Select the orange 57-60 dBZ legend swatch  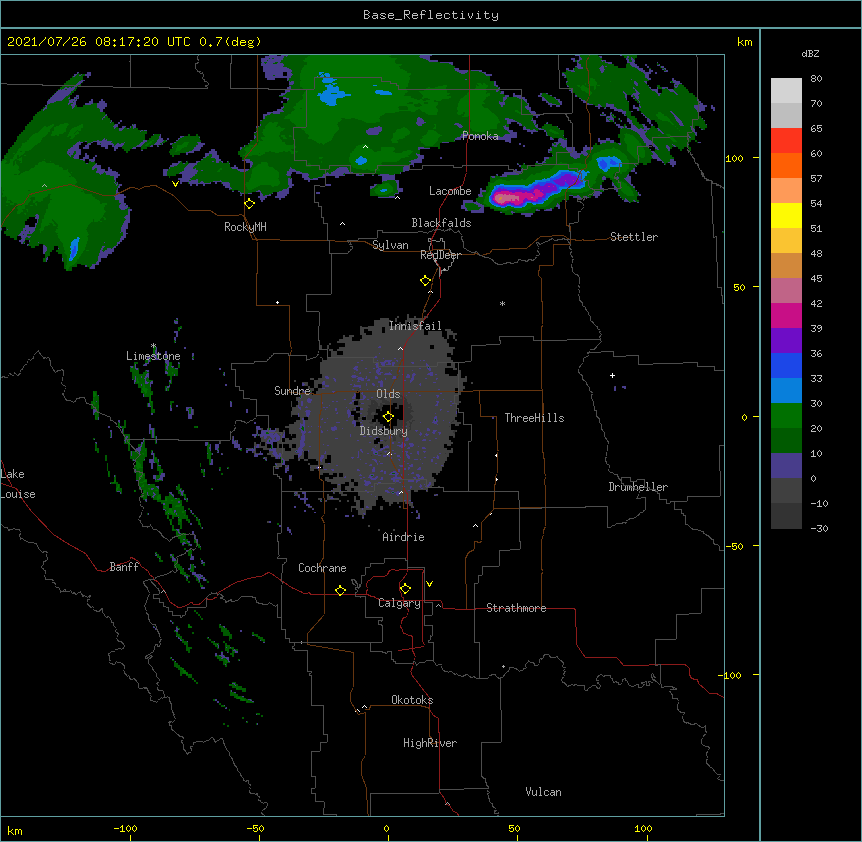pyautogui.click(x=786, y=165)
